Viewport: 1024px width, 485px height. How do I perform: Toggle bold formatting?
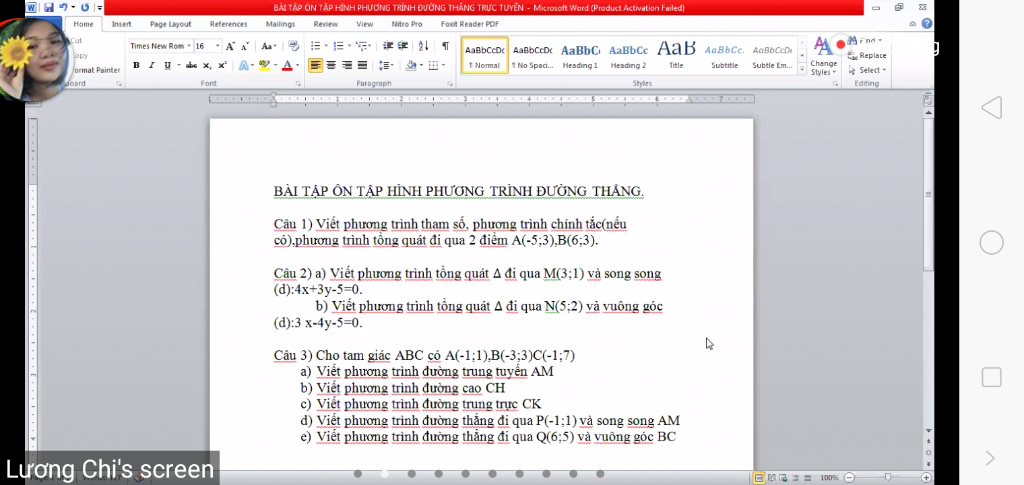[x=136, y=65]
